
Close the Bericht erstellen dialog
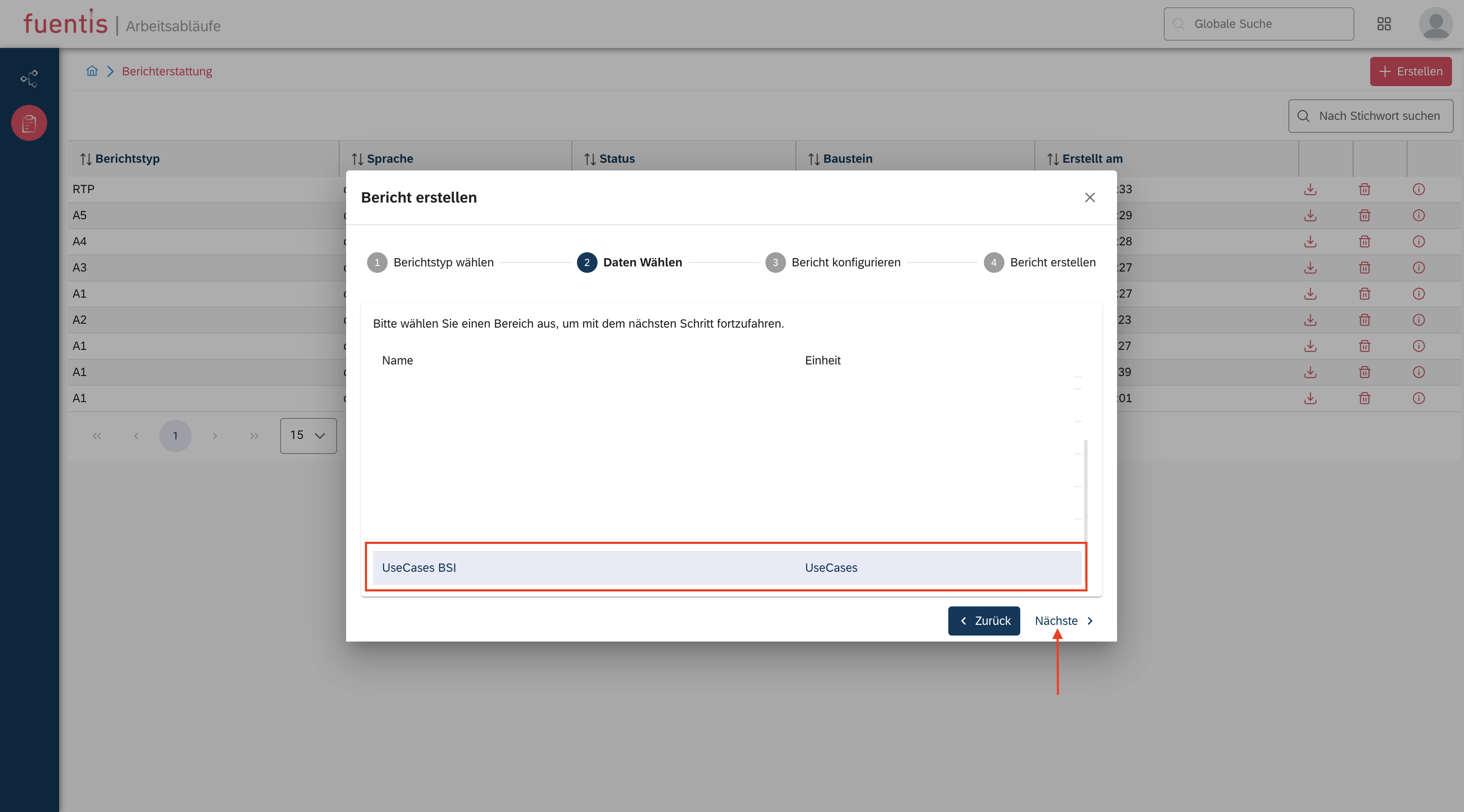1090,197
